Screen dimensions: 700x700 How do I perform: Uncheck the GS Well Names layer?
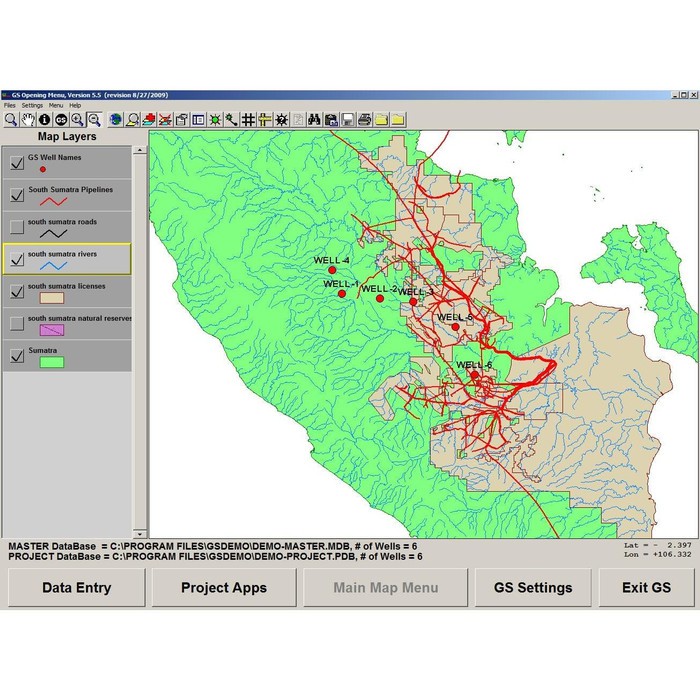click(x=16, y=163)
